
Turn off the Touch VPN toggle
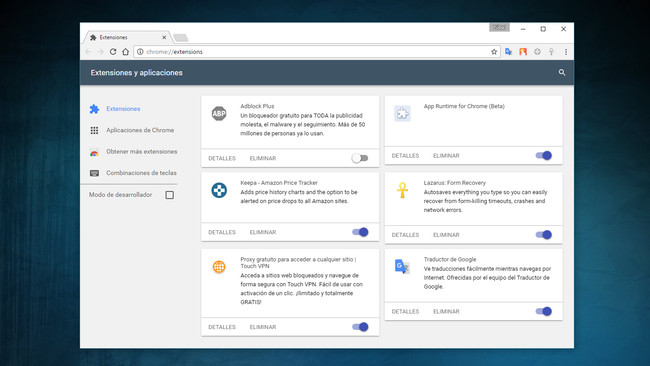tap(360, 327)
